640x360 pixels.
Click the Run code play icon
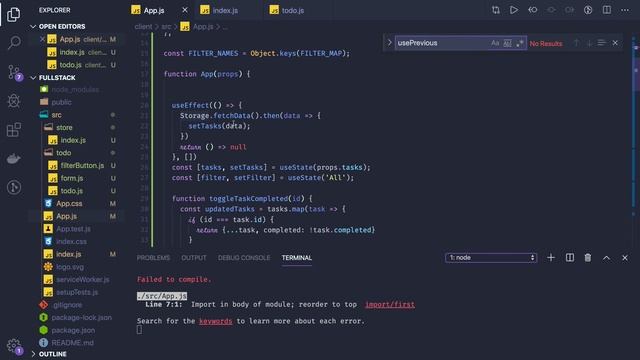(514, 10)
